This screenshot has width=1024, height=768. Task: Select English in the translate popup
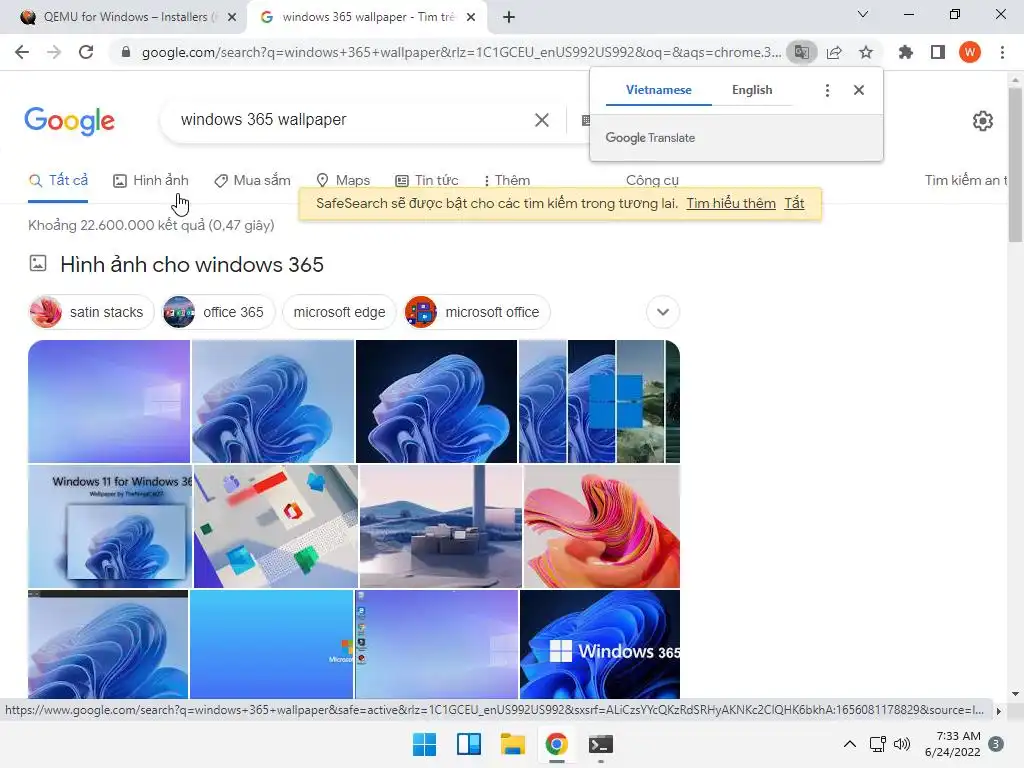click(x=752, y=90)
